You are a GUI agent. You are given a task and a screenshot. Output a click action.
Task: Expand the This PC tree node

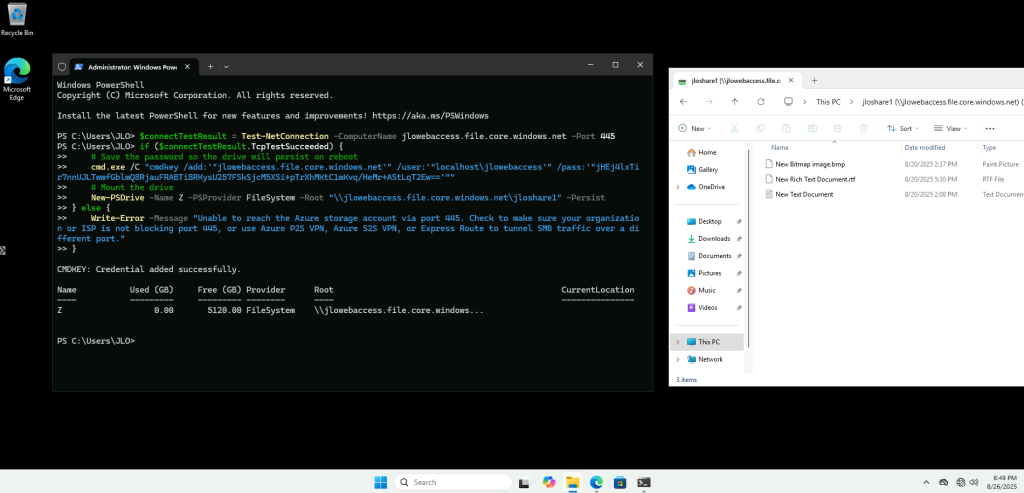678,342
